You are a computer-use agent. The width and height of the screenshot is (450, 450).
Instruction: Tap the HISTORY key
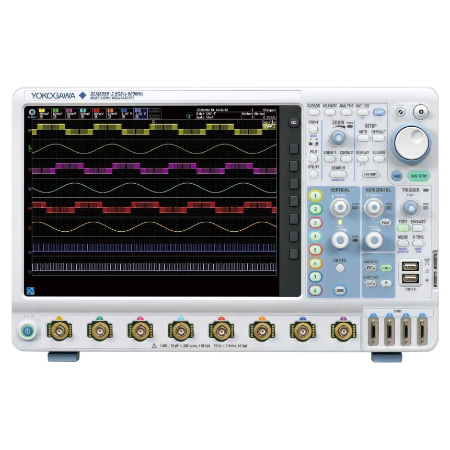(x=370, y=174)
